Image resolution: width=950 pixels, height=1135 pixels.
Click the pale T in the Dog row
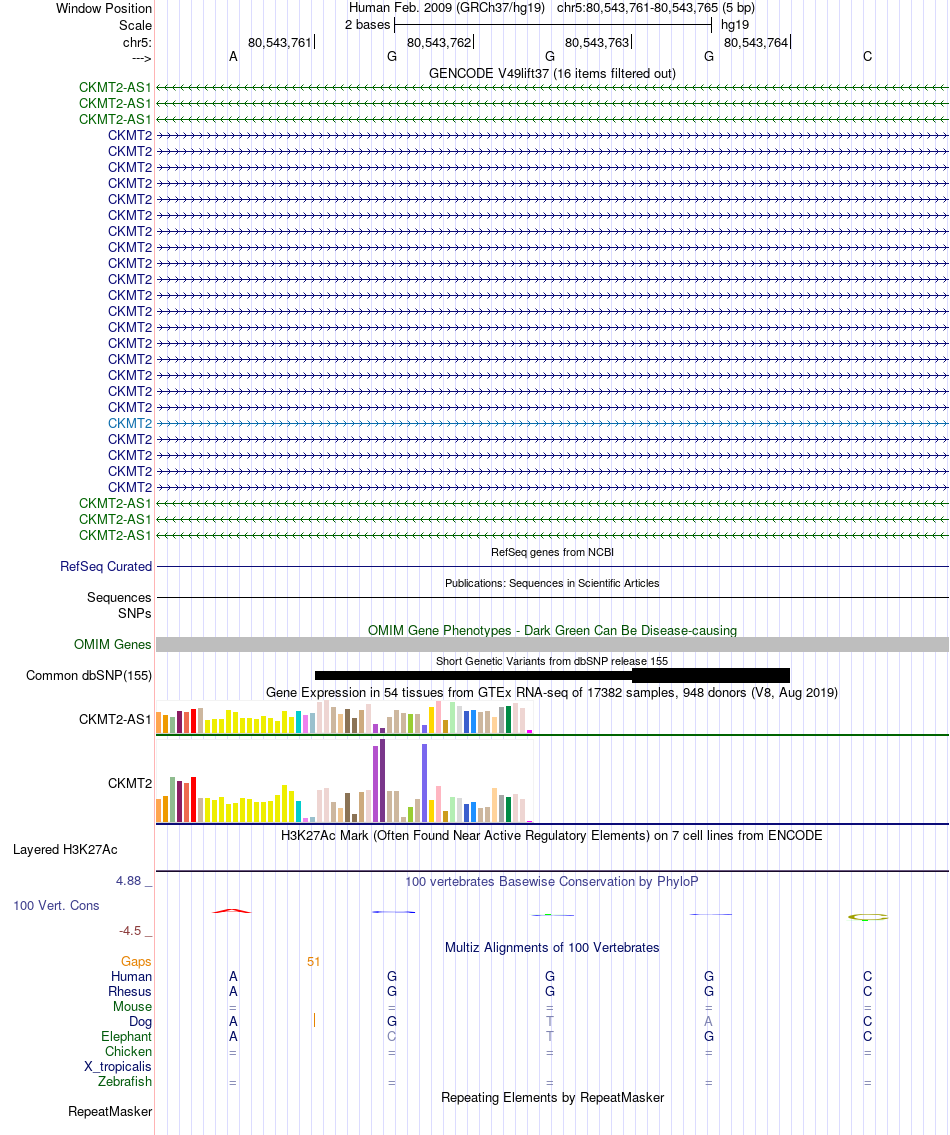pos(550,1021)
